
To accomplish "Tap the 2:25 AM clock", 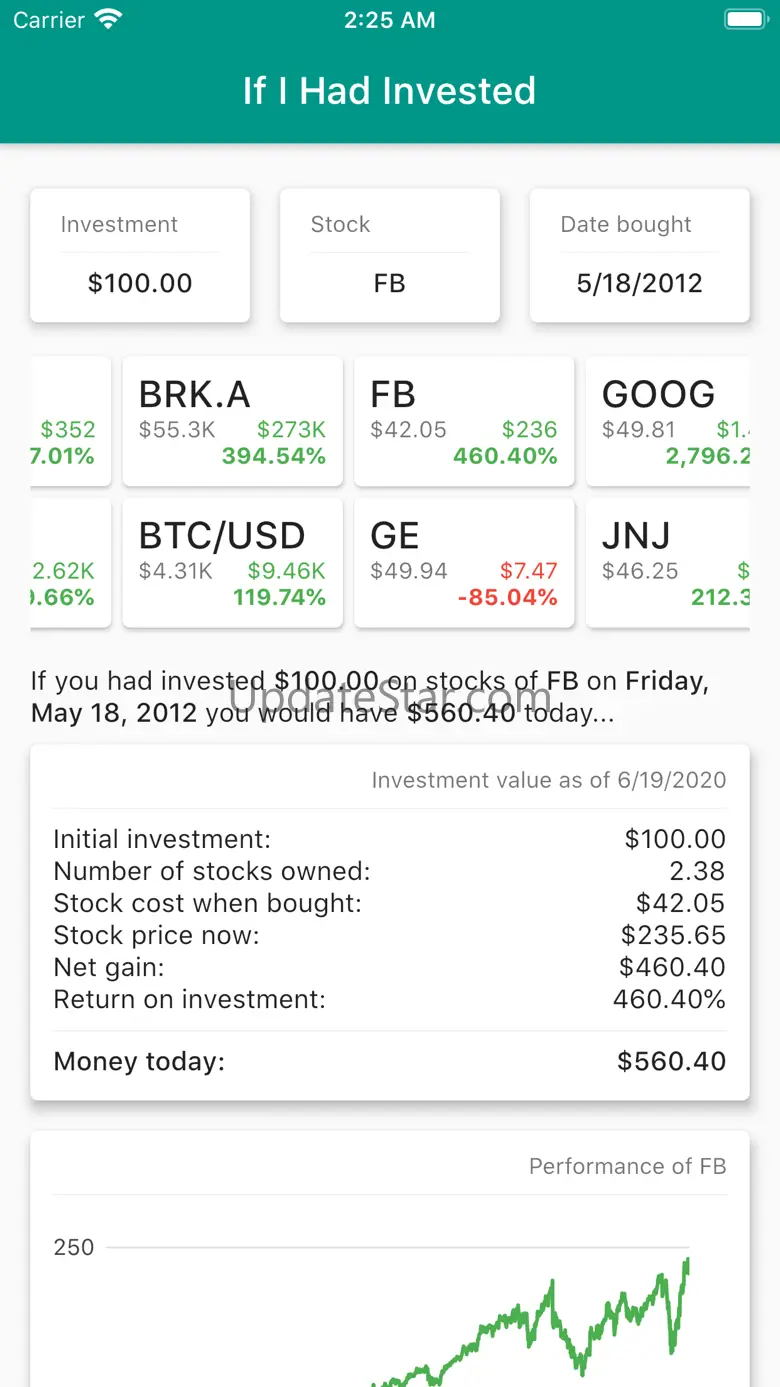I will pyautogui.click(x=389, y=20).
